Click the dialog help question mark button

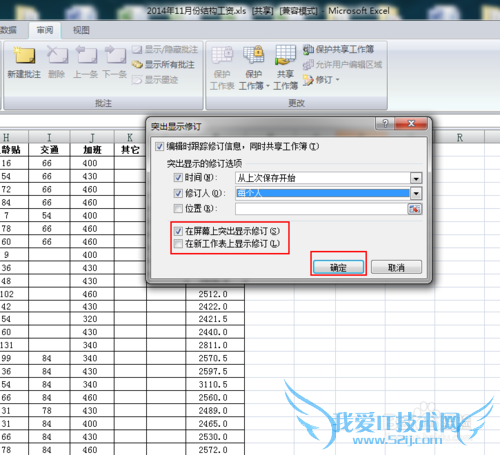(385, 124)
